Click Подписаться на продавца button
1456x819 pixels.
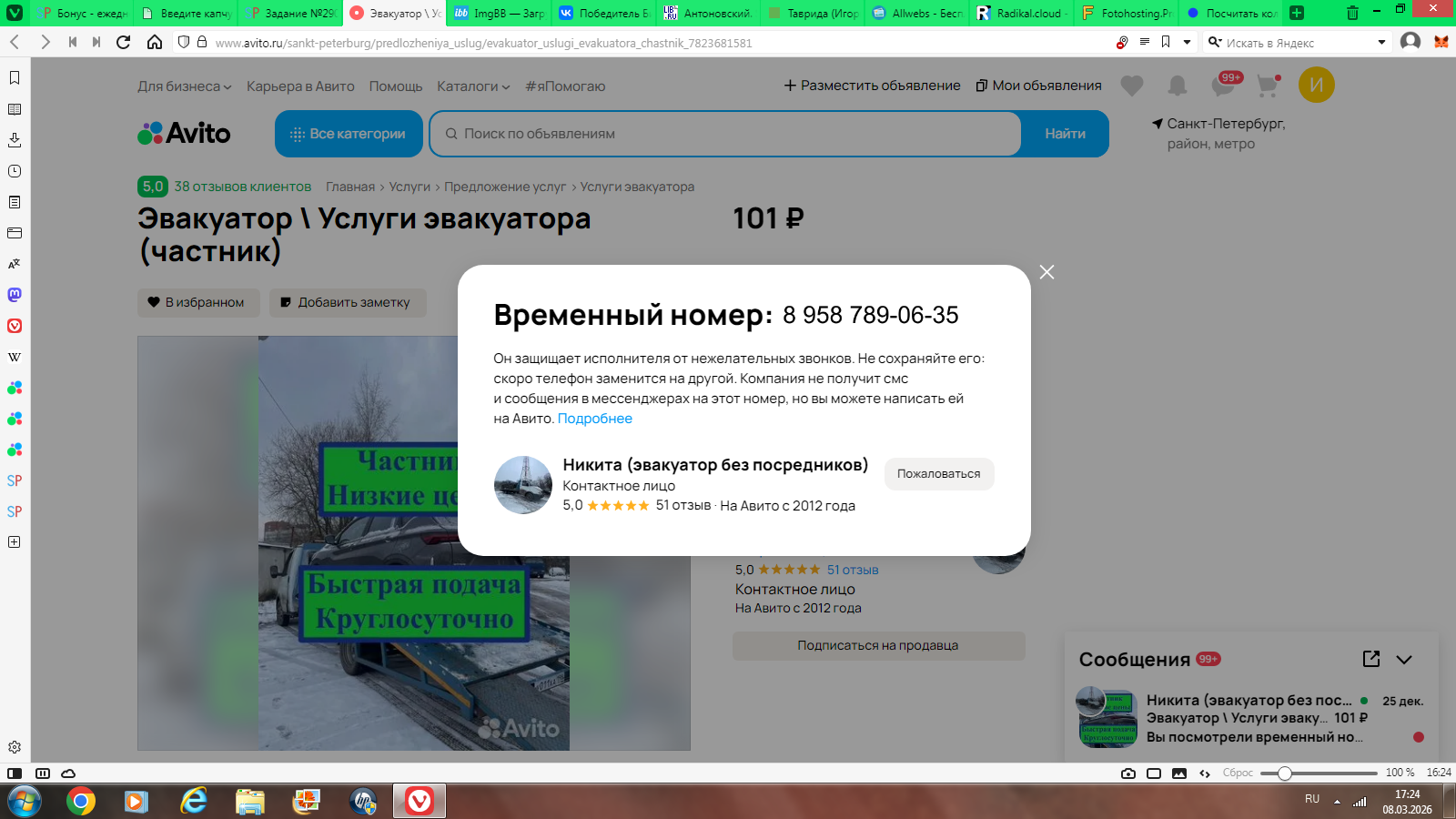coord(878,646)
